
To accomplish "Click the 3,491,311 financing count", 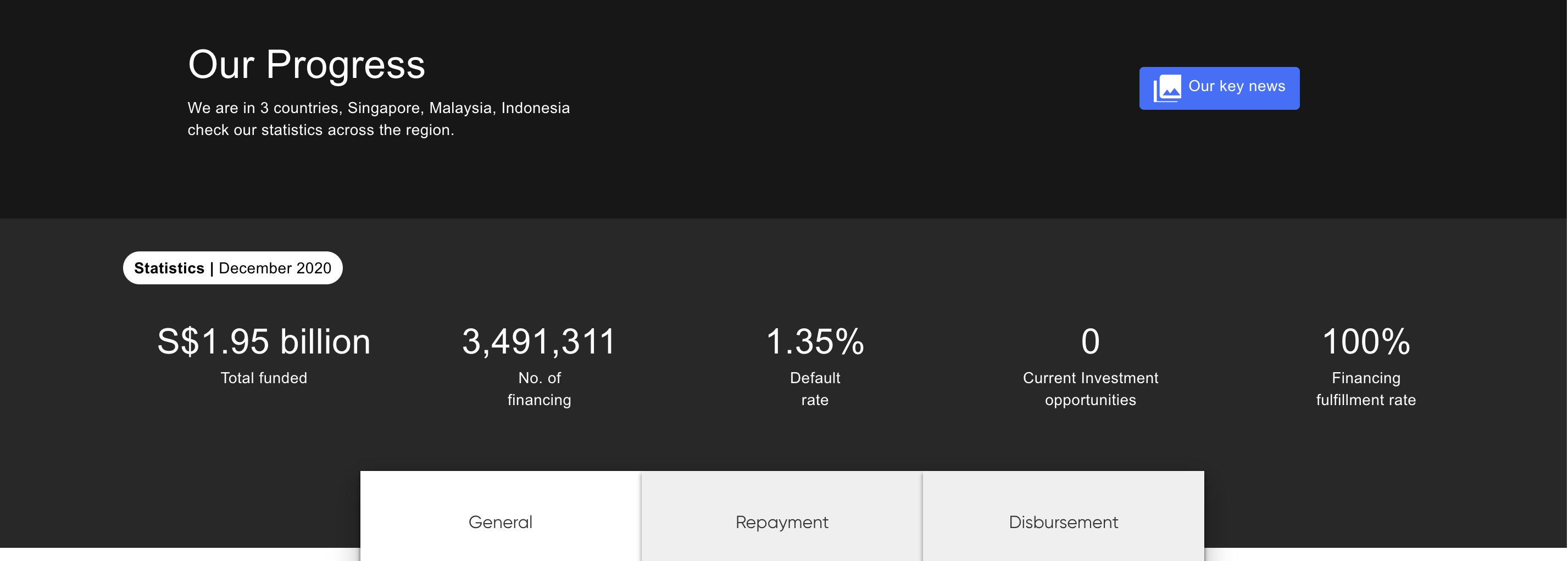I will tap(539, 341).
